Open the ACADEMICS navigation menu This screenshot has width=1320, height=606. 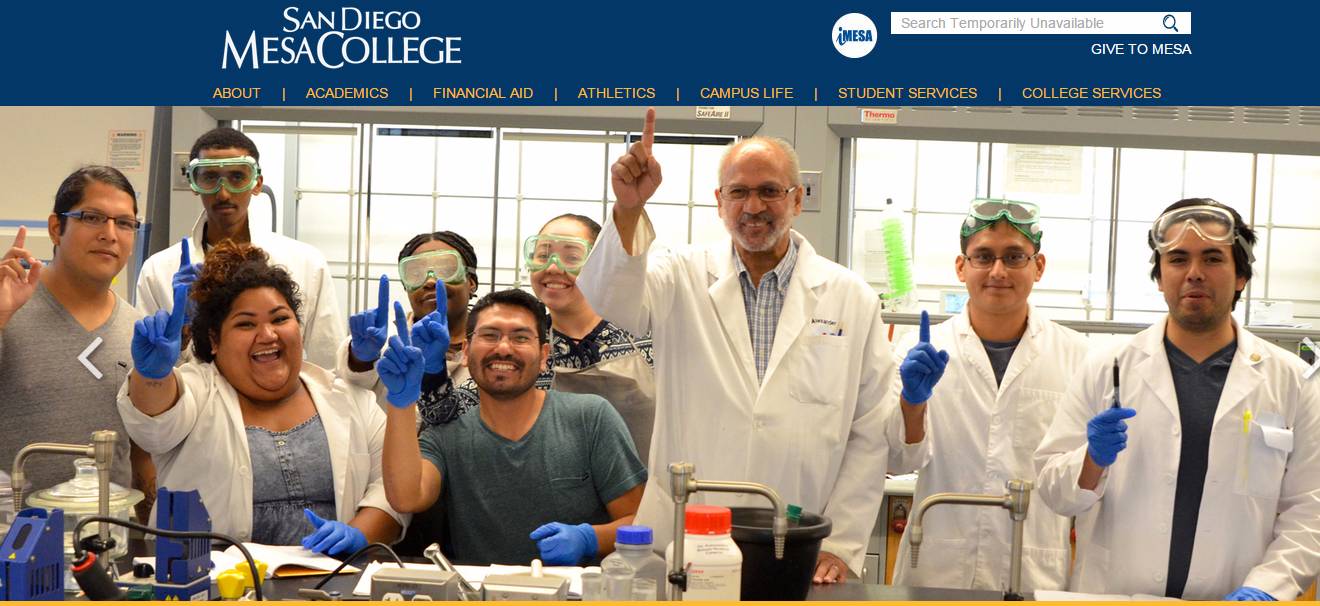tap(347, 93)
